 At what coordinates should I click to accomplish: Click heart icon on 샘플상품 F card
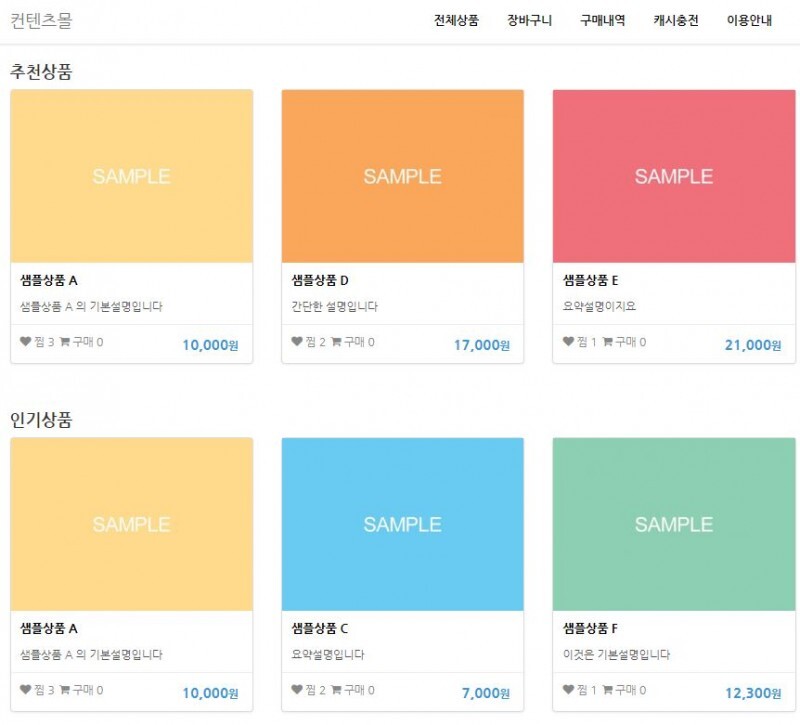point(568,689)
